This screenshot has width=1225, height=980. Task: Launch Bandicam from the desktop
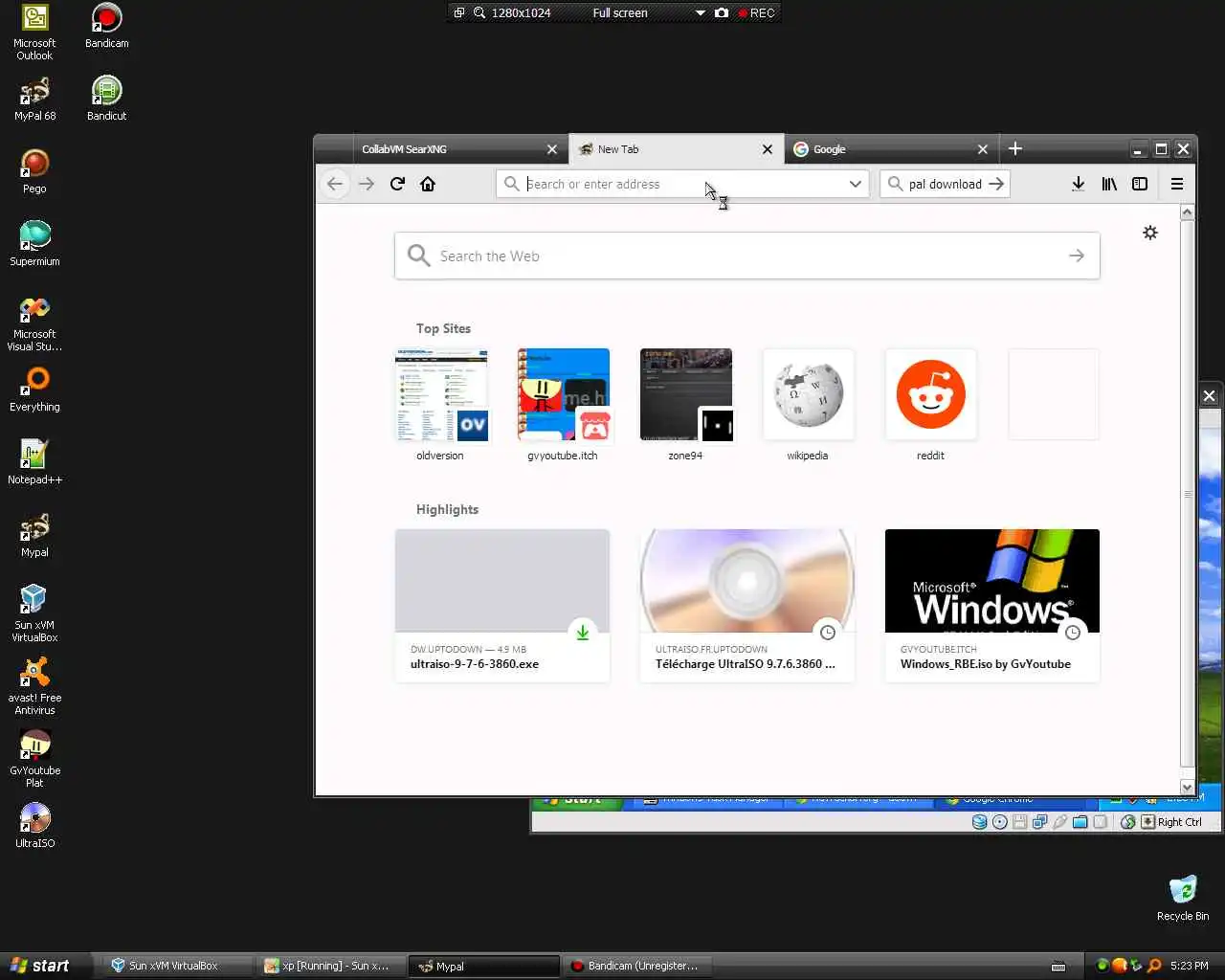click(106, 26)
